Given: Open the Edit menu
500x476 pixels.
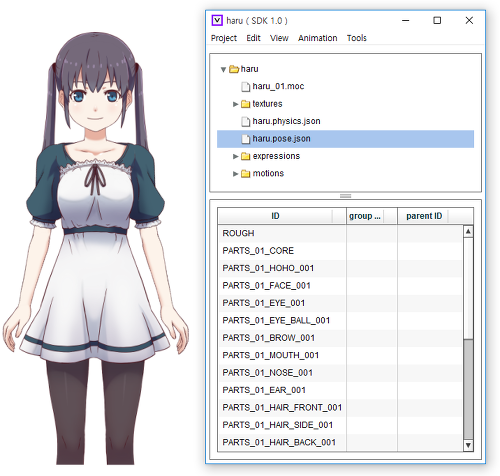Looking at the screenshot, I should click(253, 38).
